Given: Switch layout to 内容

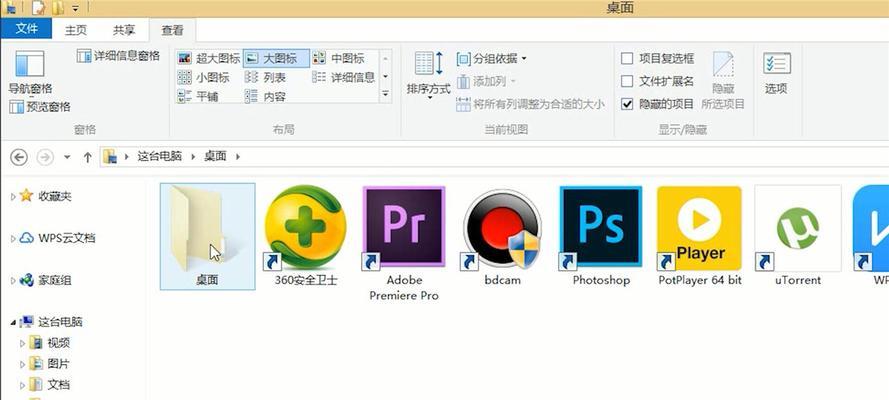Looking at the screenshot, I should pyautogui.click(x=265, y=96).
